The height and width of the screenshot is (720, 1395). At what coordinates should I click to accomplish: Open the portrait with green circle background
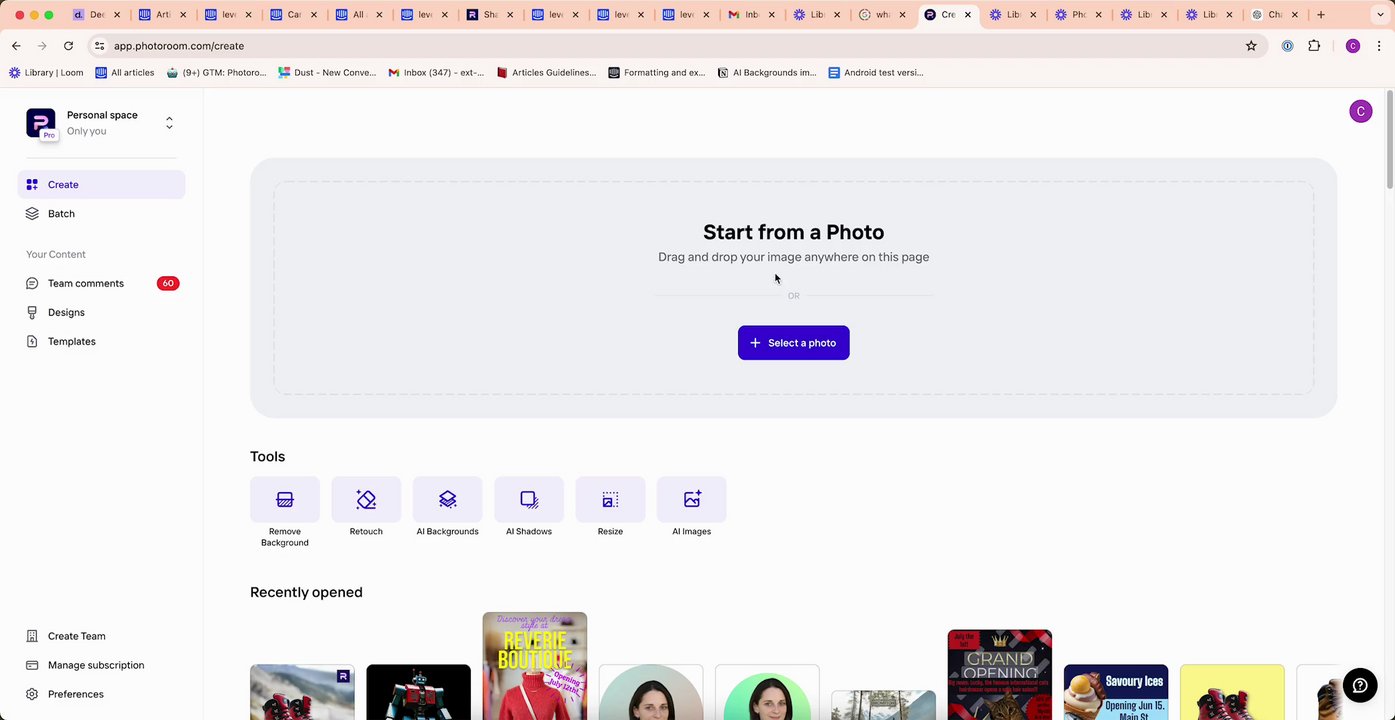tap(767, 692)
